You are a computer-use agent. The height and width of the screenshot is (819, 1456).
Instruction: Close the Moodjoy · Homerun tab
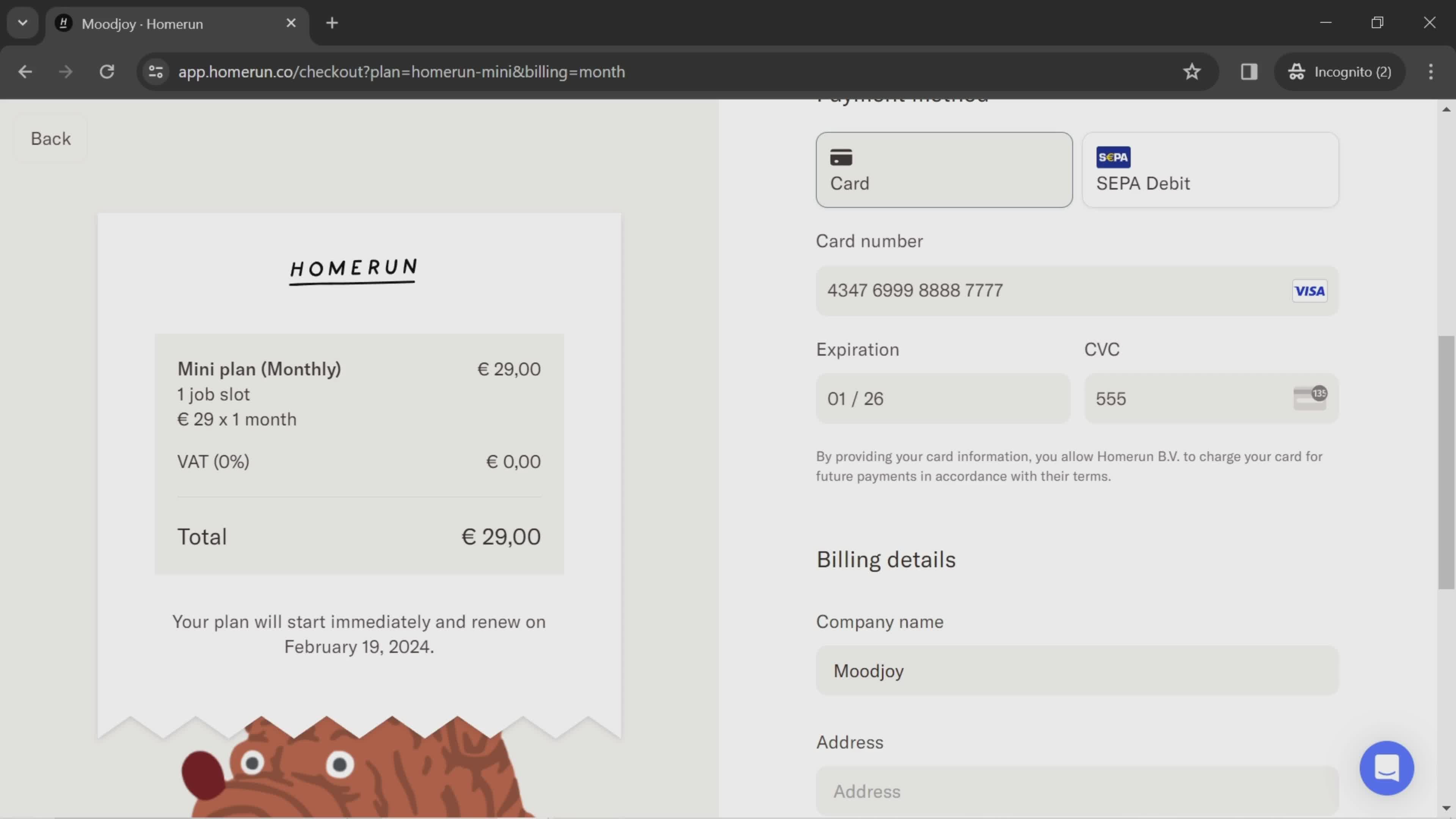tap(291, 23)
